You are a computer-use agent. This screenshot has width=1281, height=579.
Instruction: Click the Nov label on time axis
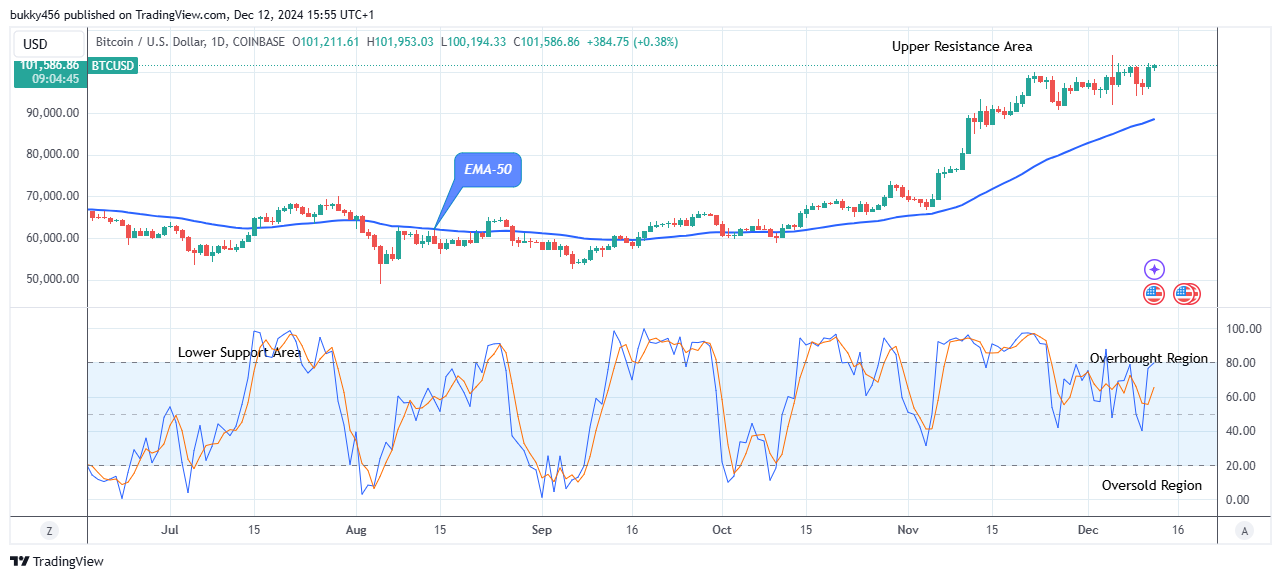pyautogui.click(x=907, y=530)
